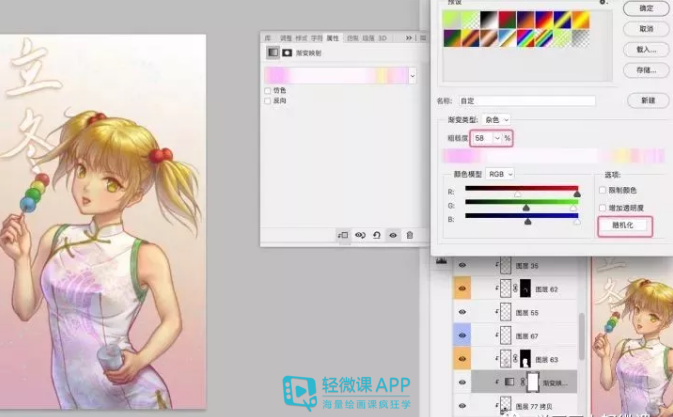Click the gradient preview bar in Properties panel
Image resolution: width=673 pixels, height=417 pixels.
tap(336, 76)
